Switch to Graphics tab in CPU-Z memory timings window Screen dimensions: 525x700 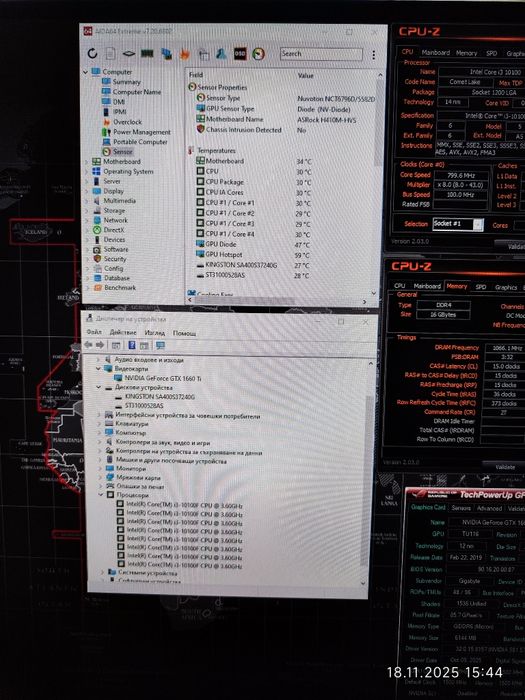(506, 288)
